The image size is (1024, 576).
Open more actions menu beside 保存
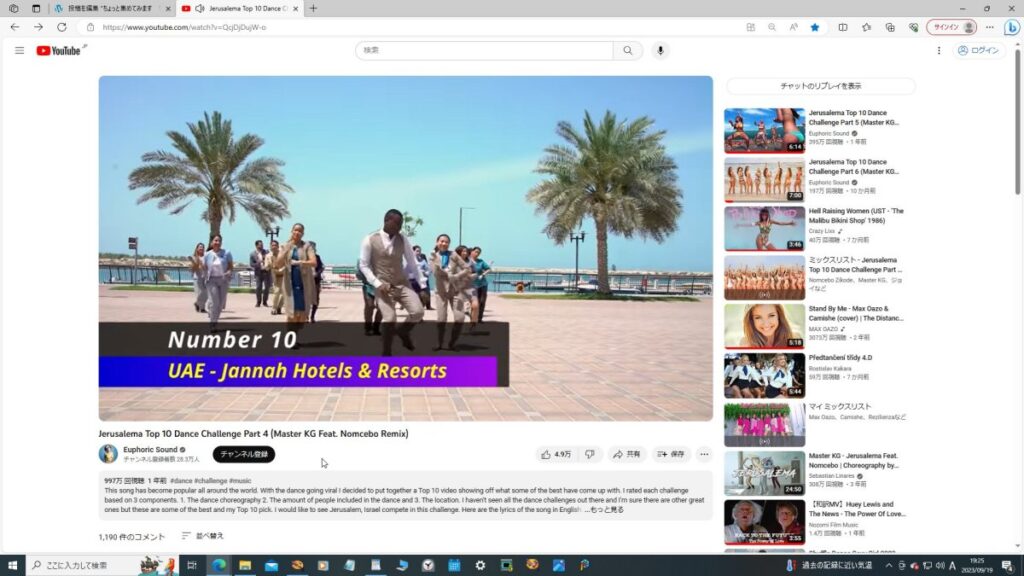pyautogui.click(x=704, y=454)
